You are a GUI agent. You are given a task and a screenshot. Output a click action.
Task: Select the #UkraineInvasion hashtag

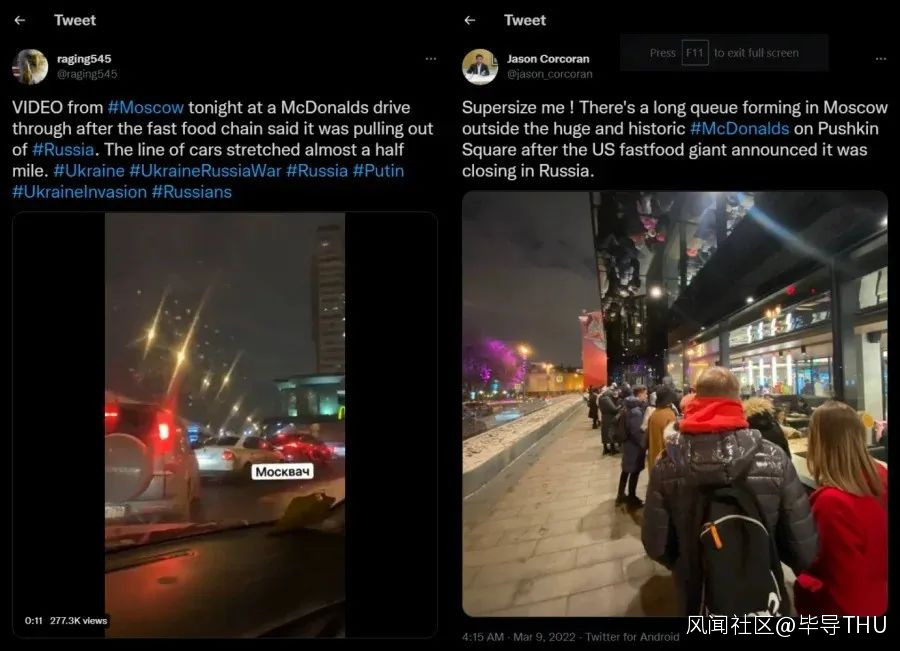pyautogui.click(x=80, y=192)
